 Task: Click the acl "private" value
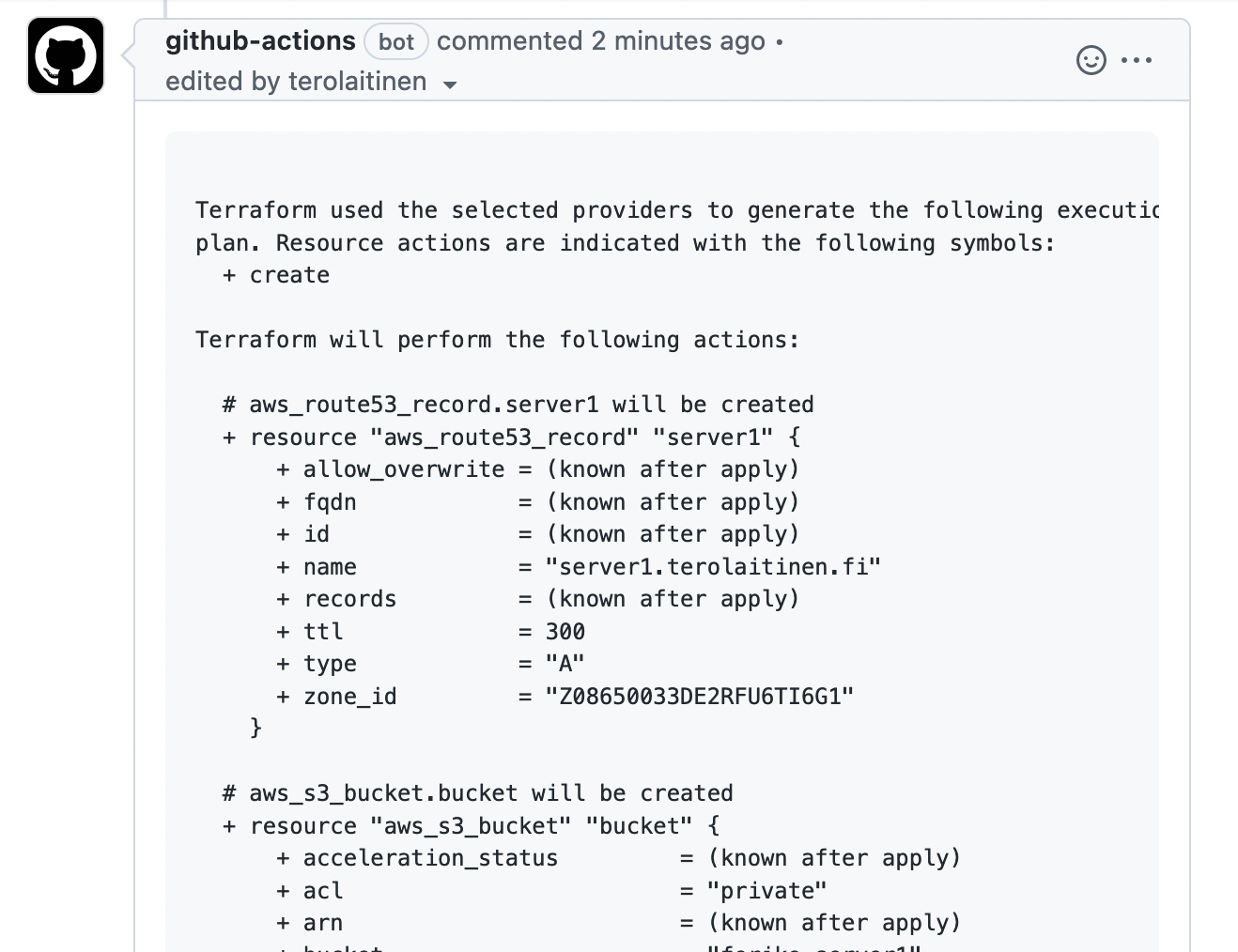(x=767, y=891)
